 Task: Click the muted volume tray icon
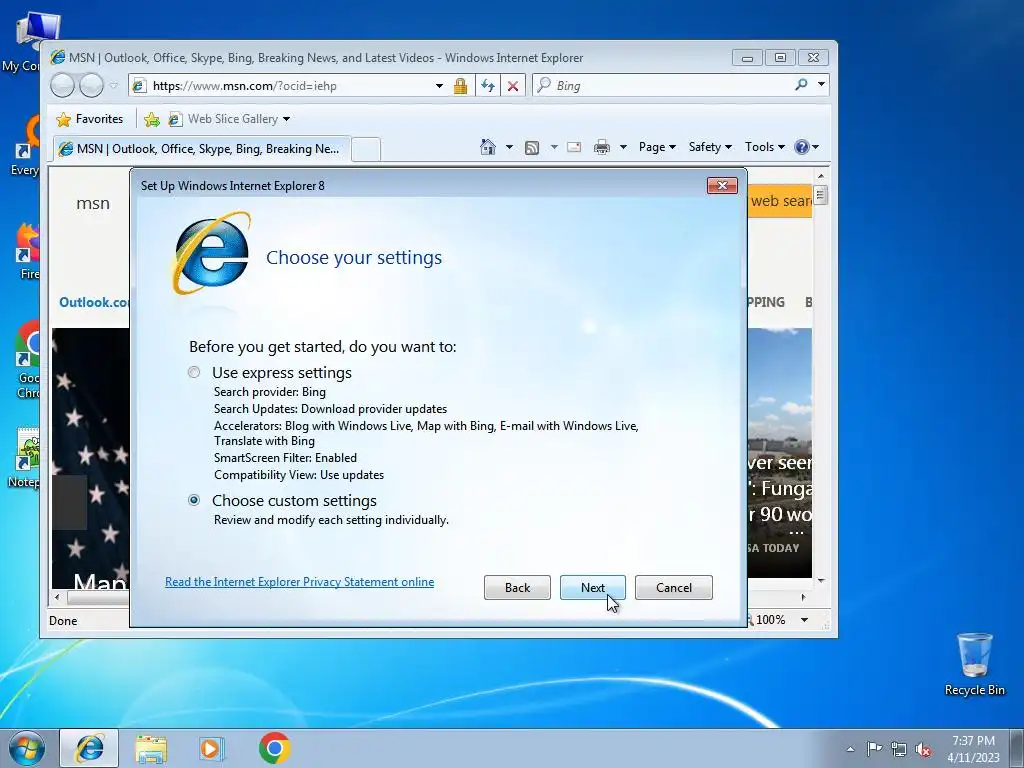pos(923,749)
